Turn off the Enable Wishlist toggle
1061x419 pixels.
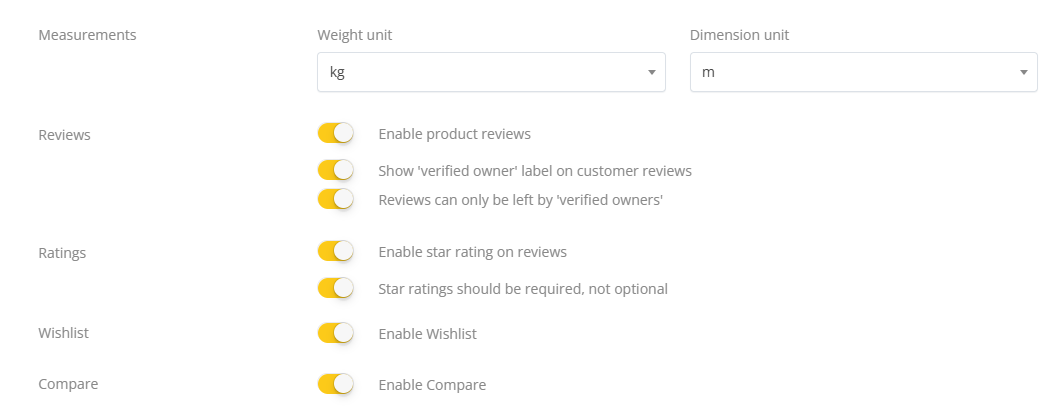[335, 333]
